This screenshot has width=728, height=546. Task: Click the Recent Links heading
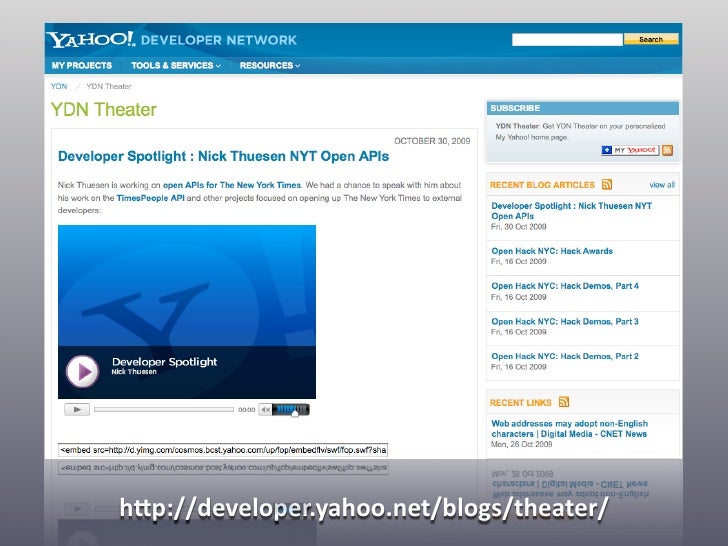pyautogui.click(x=520, y=403)
